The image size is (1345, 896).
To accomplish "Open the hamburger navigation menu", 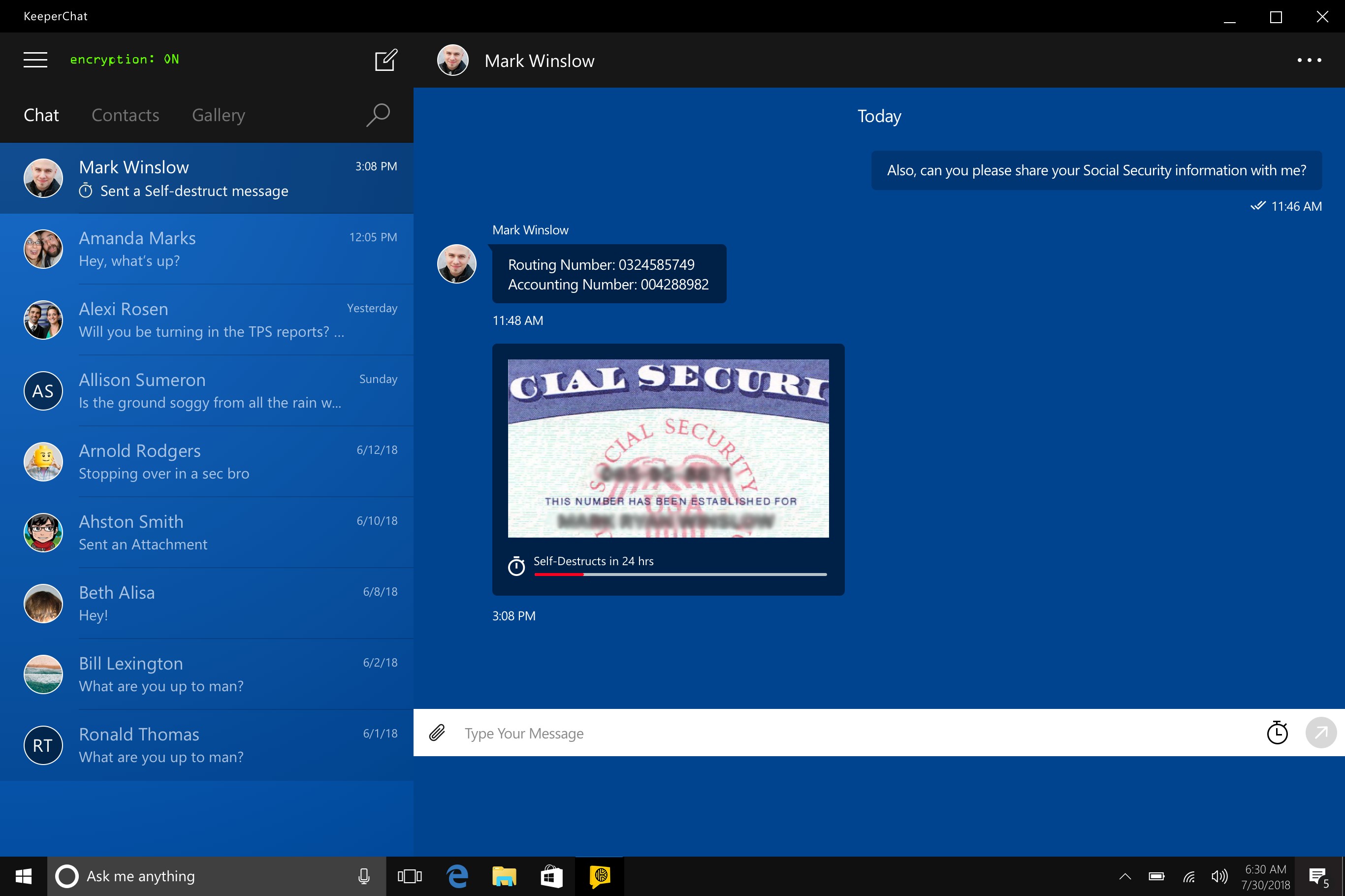I will click(x=35, y=60).
